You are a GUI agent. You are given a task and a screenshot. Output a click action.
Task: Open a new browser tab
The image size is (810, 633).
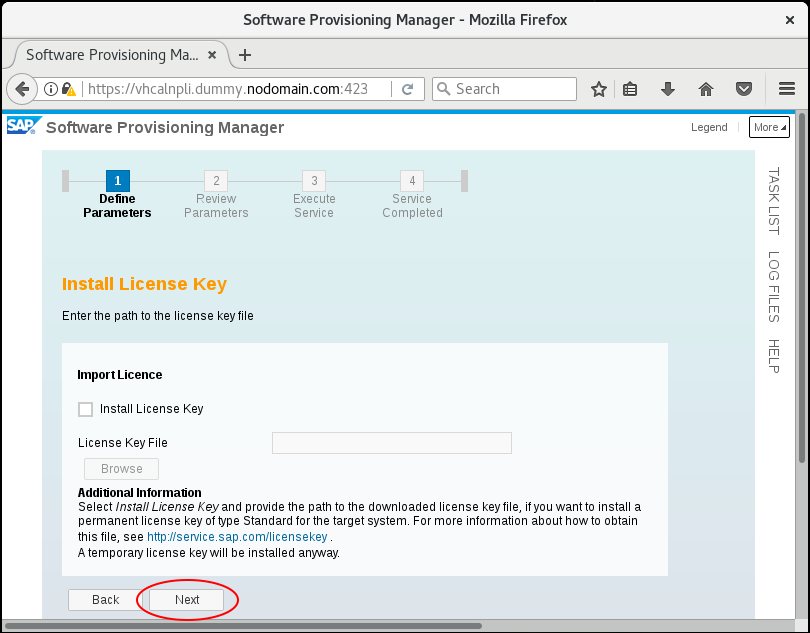tap(245, 55)
